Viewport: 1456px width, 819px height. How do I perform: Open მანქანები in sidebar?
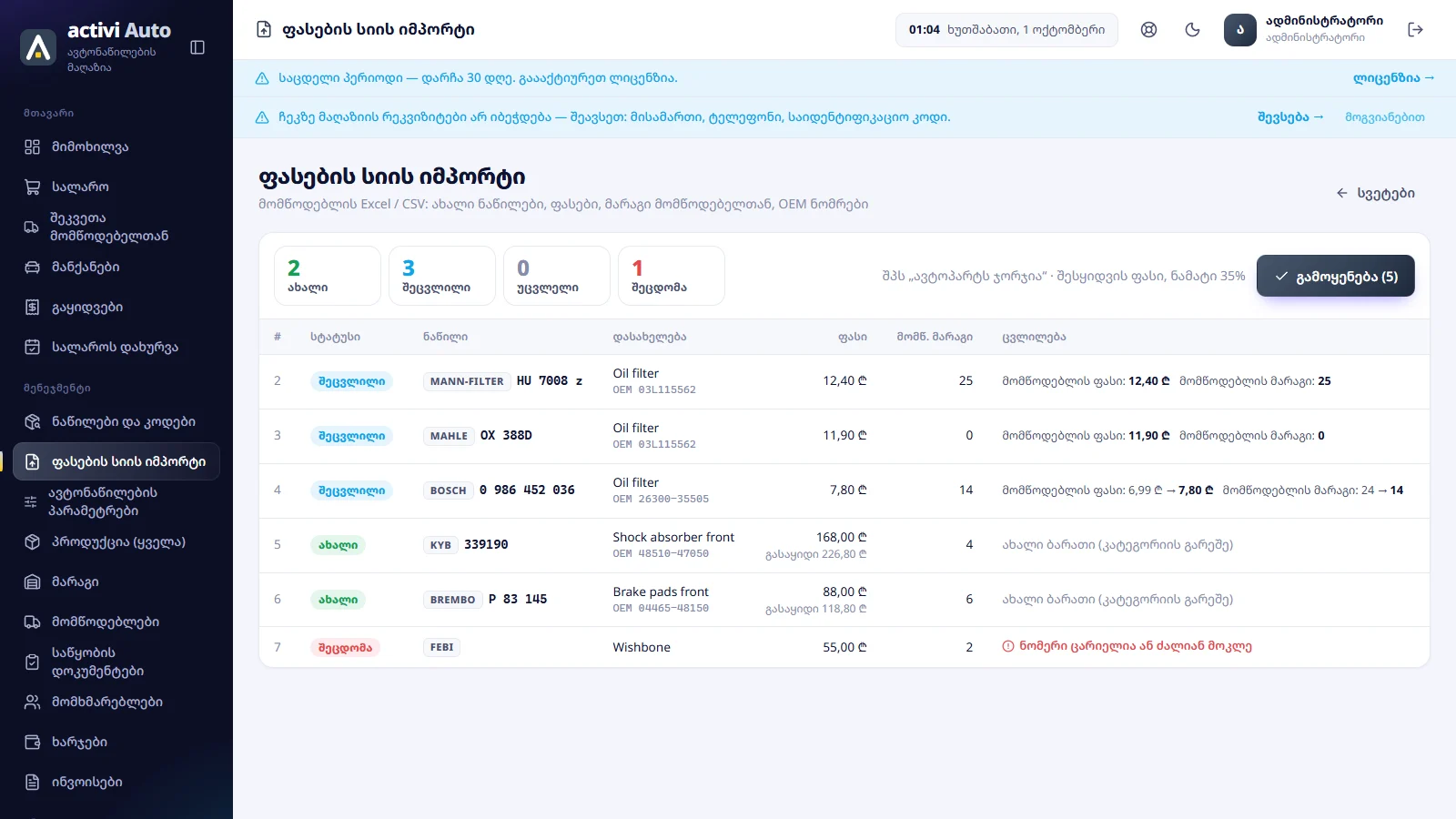[116, 268]
